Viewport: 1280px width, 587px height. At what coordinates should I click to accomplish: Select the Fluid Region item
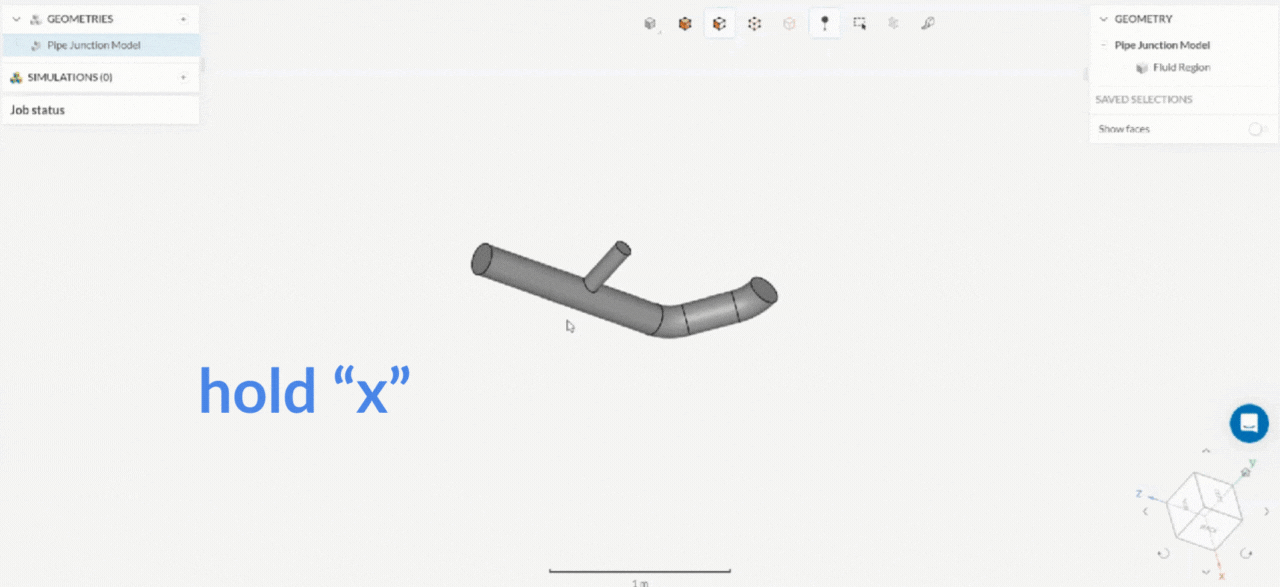click(x=1180, y=68)
